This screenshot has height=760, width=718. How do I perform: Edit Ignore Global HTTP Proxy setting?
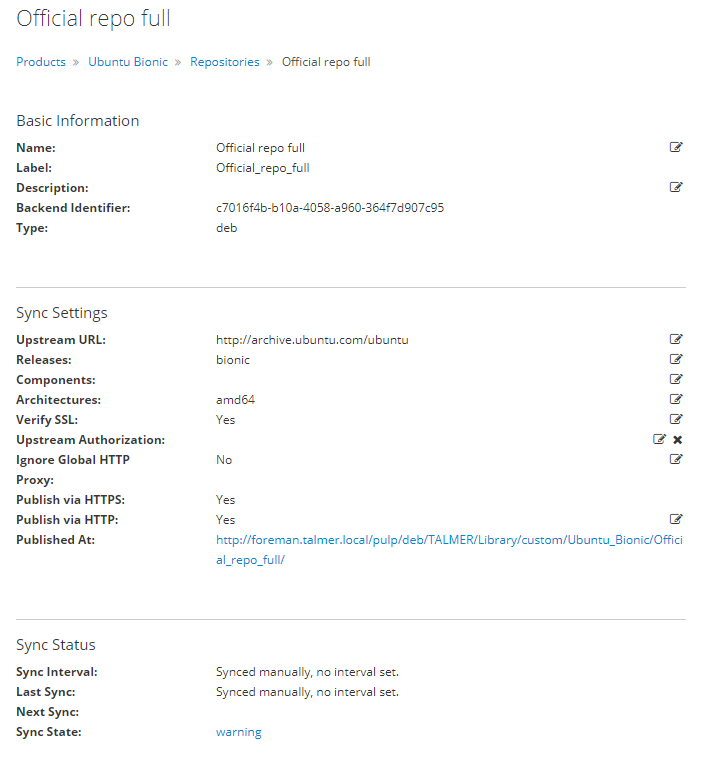pos(676,459)
